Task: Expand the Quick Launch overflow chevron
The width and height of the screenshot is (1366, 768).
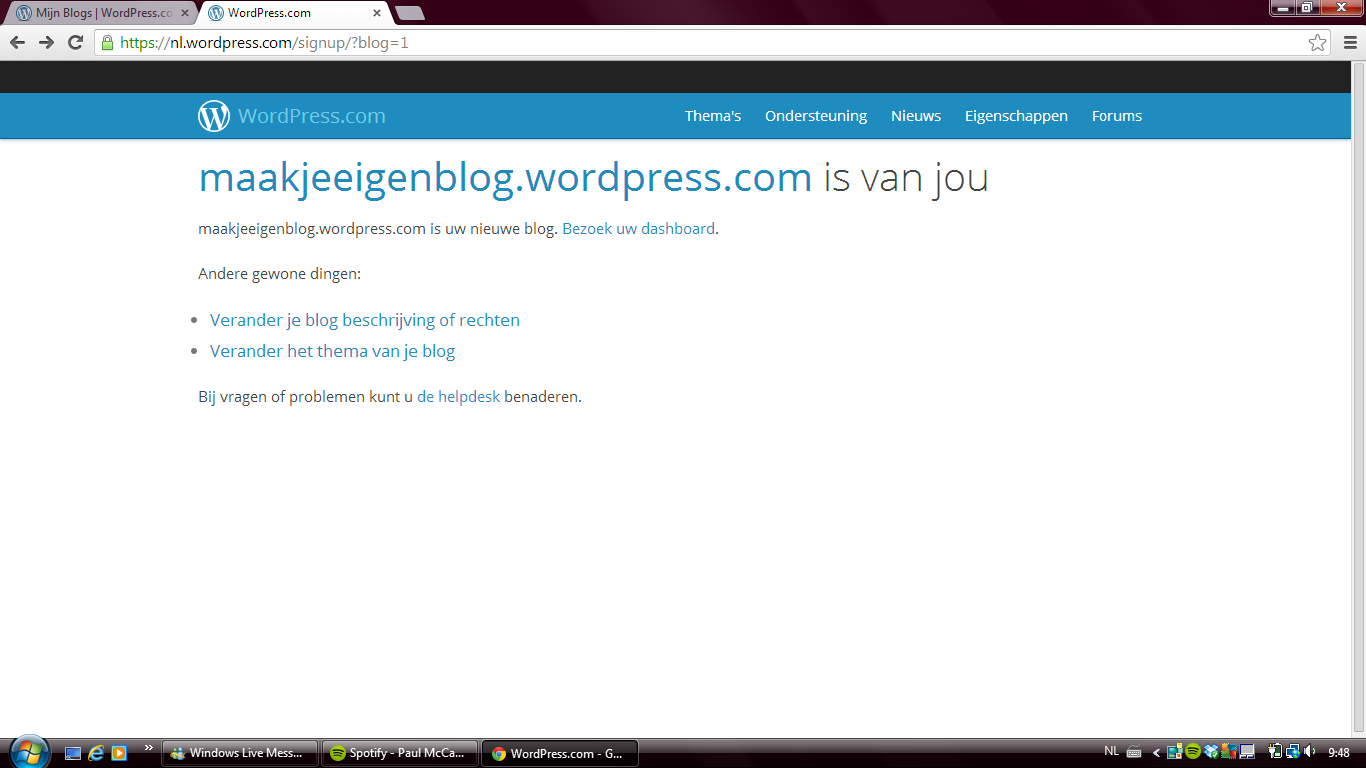Action: [149, 748]
